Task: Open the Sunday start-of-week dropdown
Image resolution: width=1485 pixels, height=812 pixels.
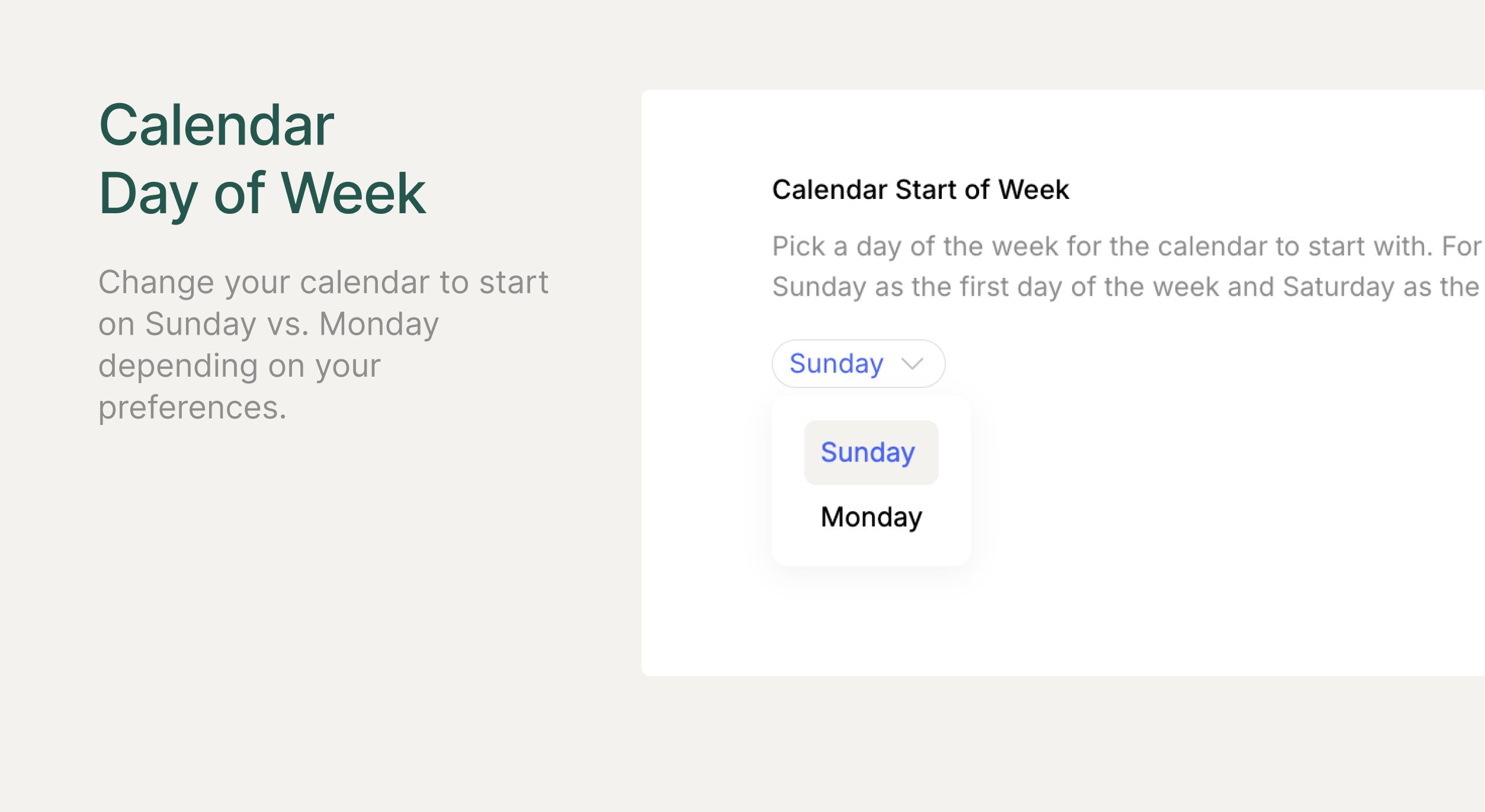Action: click(x=858, y=363)
